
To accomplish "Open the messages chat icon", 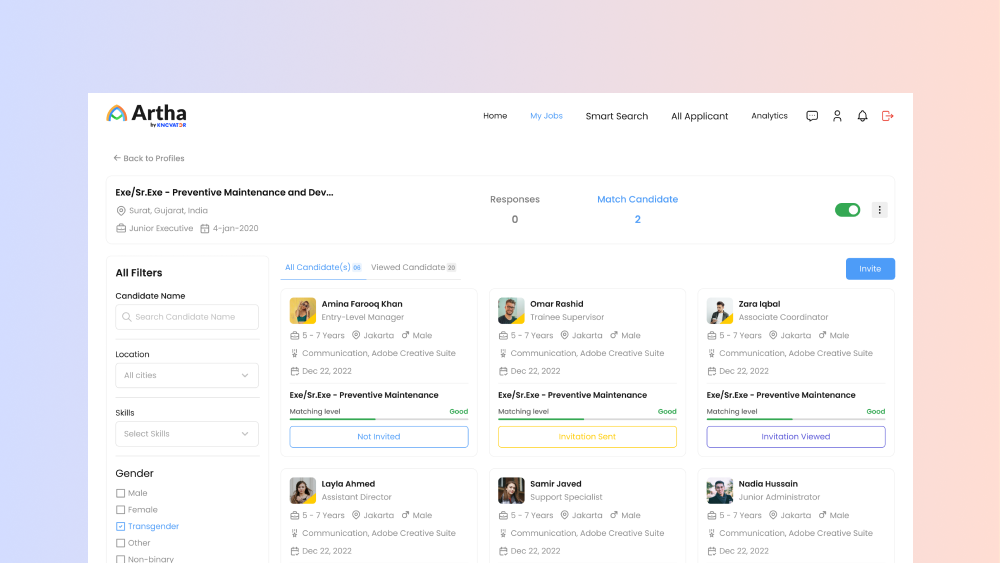I will (x=812, y=116).
